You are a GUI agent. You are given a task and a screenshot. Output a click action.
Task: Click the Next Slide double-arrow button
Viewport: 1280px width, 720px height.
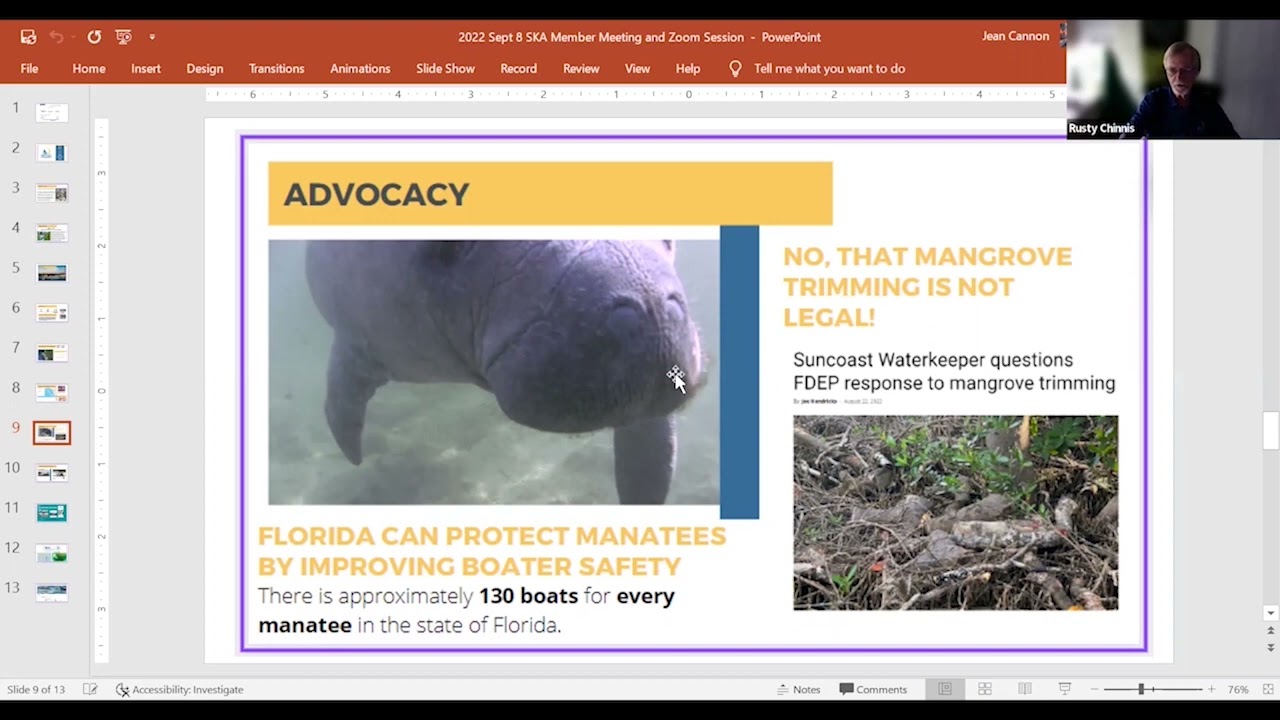click(x=1271, y=647)
